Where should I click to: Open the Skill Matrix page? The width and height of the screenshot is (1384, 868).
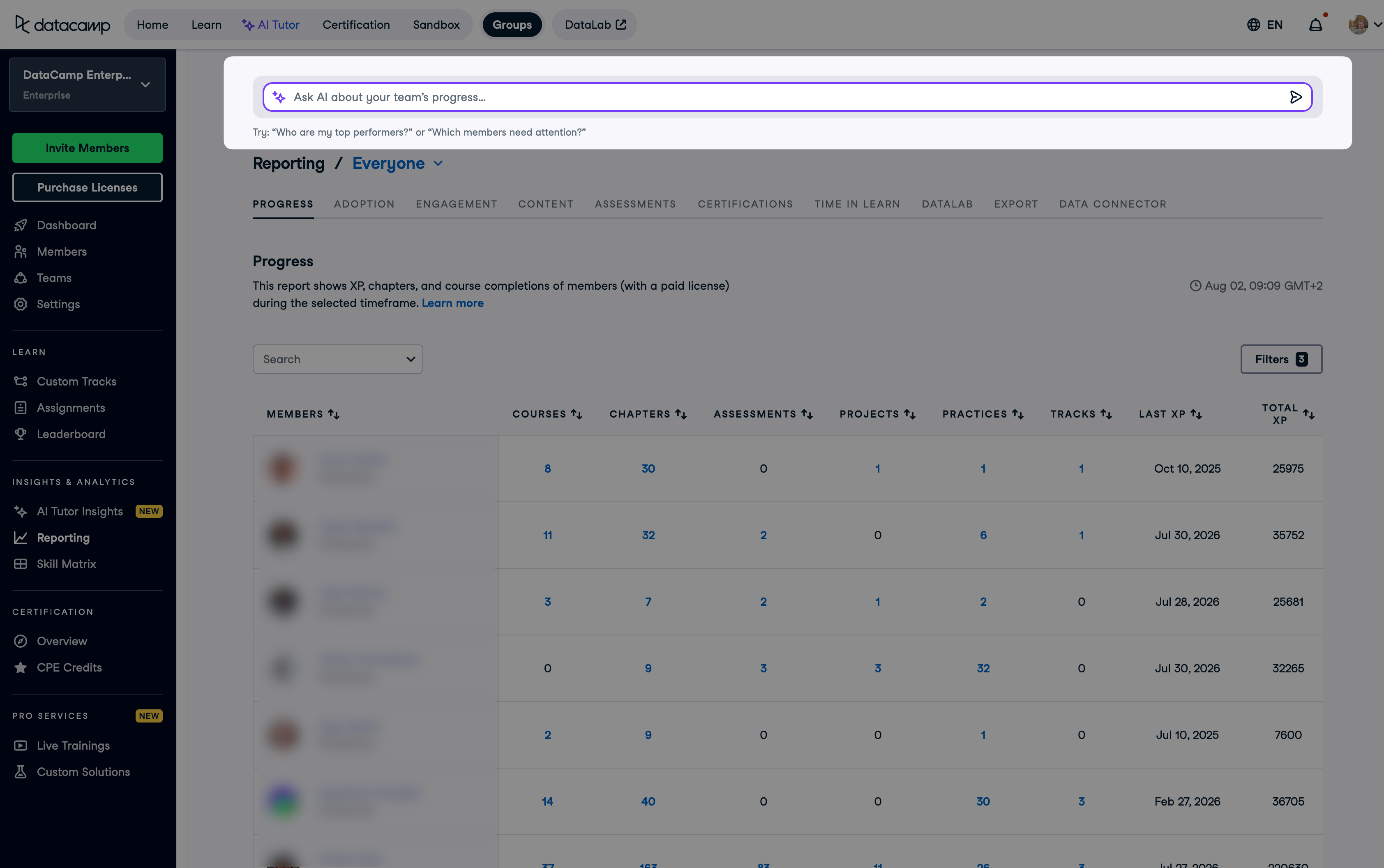coord(67,564)
